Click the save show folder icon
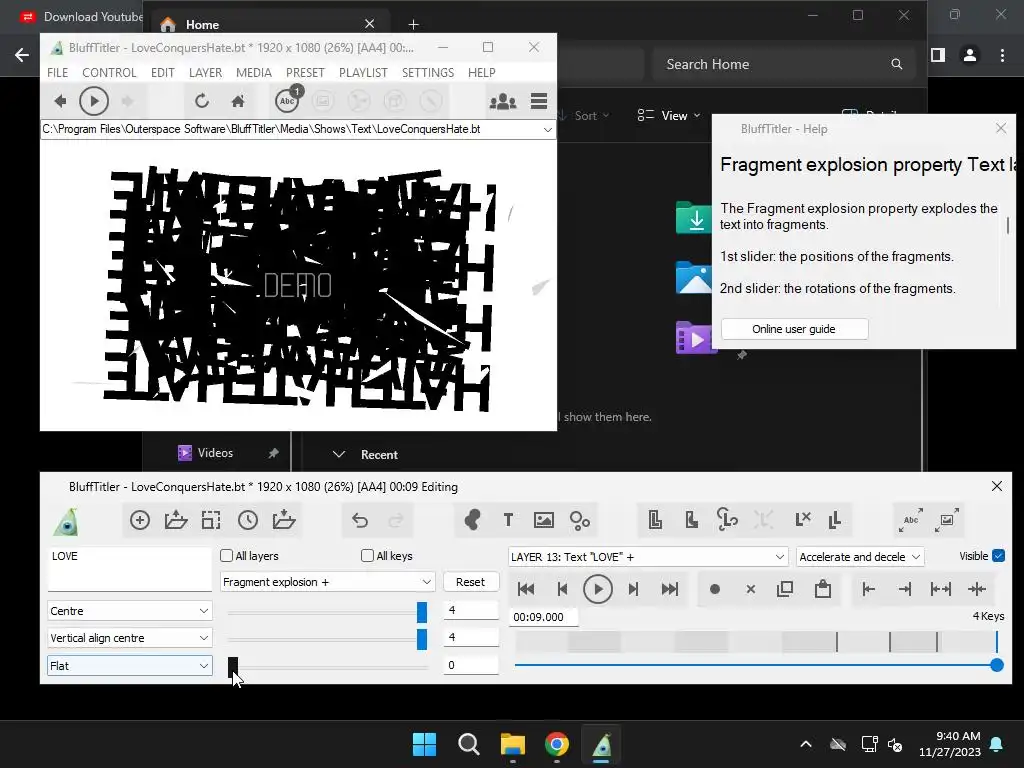1024x768 pixels. tap(283, 520)
